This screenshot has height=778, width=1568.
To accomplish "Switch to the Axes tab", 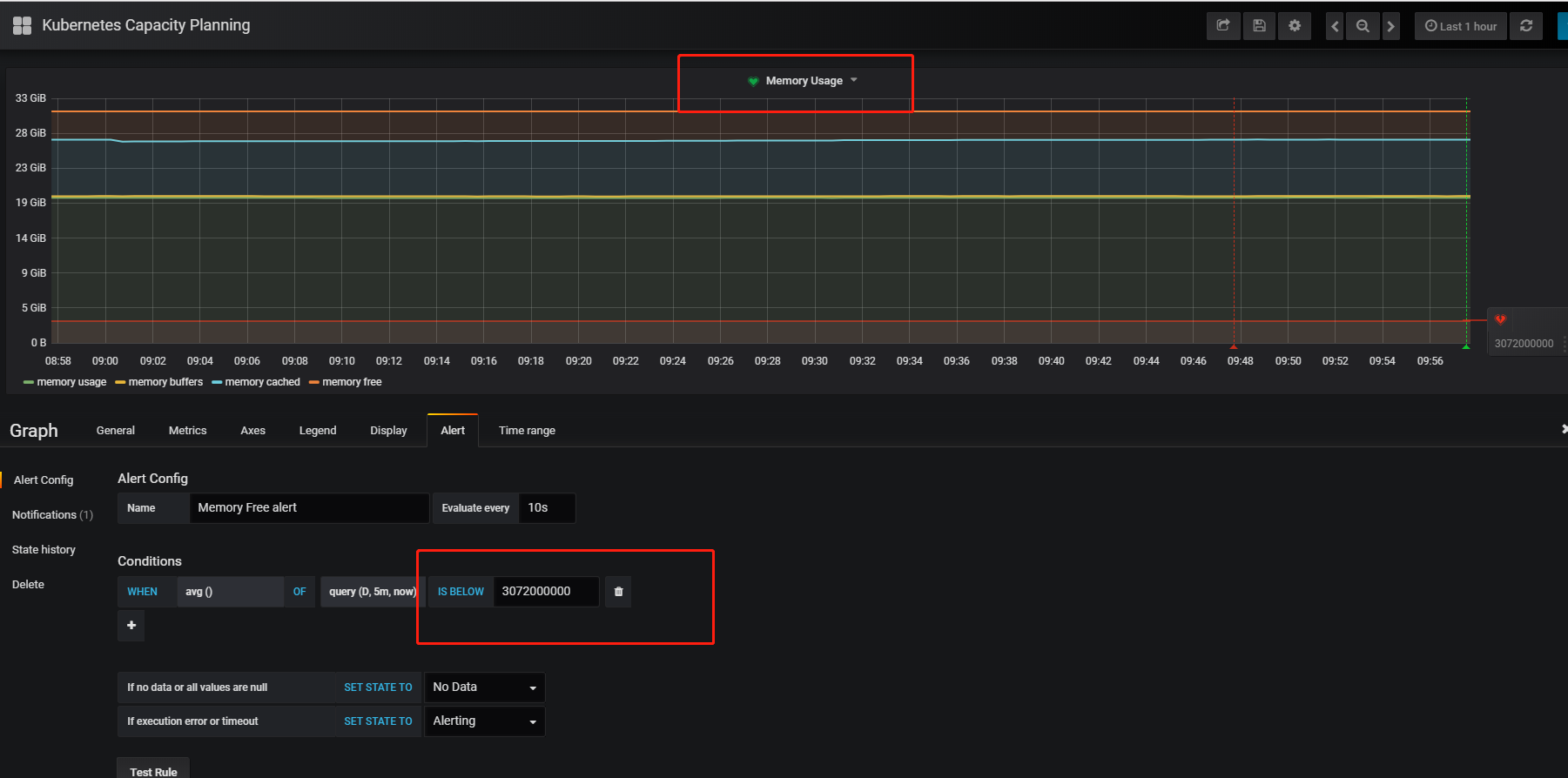I will tap(253, 431).
